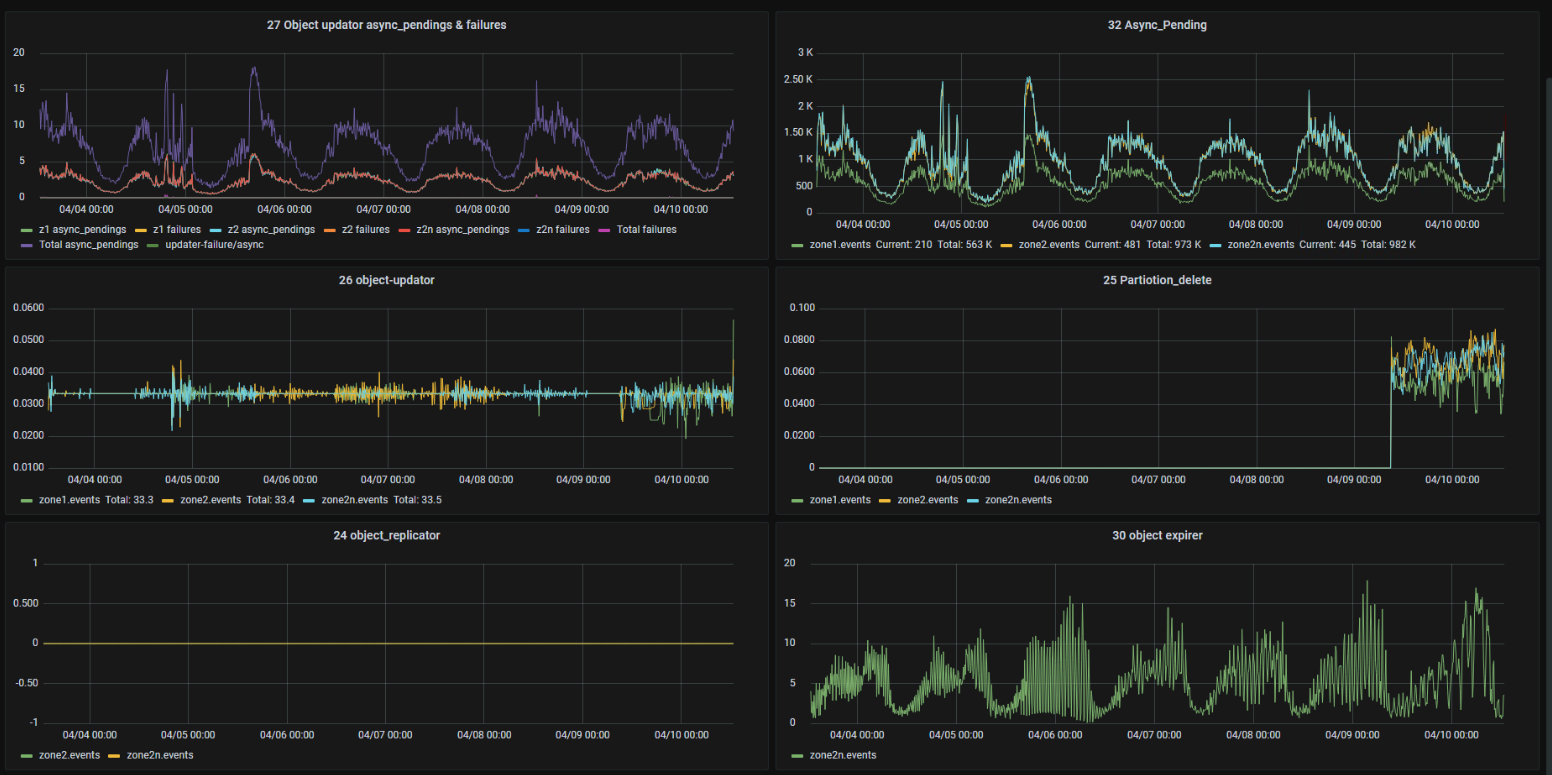This screenshot has height=775, width=1552.
Task: Open the '24 object_replicator' panel title menu
Action: click(x=386, y=535)
